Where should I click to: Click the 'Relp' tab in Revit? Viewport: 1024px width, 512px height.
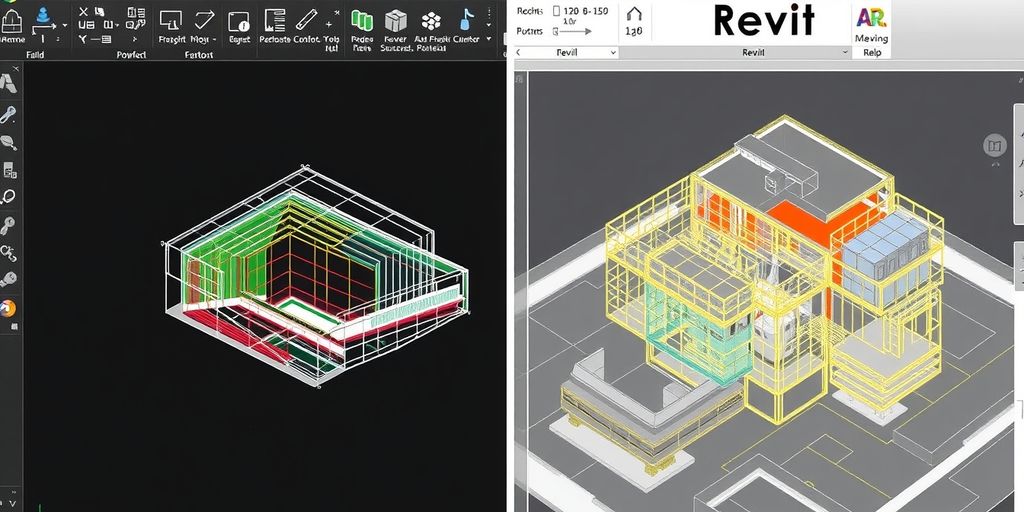(x=872, y=53)
